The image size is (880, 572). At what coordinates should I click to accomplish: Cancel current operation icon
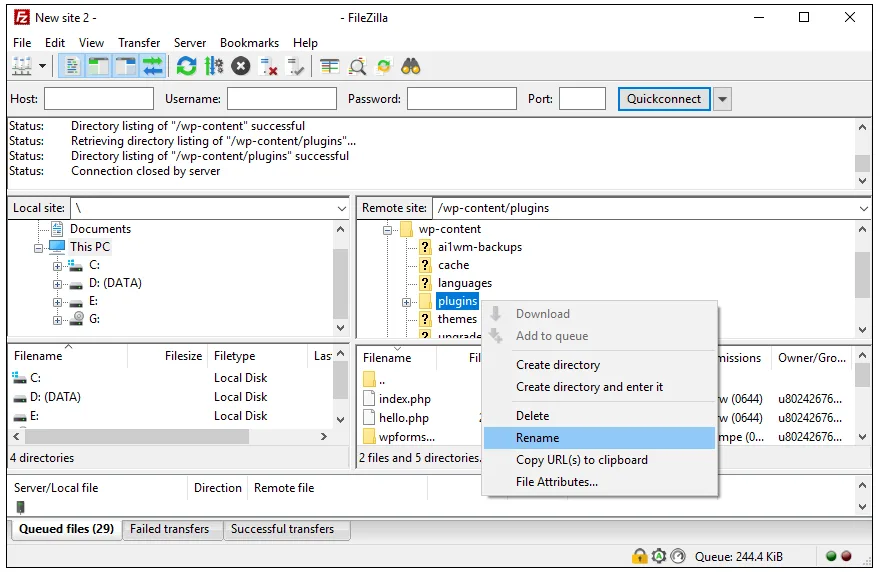pyautogui.click(x=241, y=66)
